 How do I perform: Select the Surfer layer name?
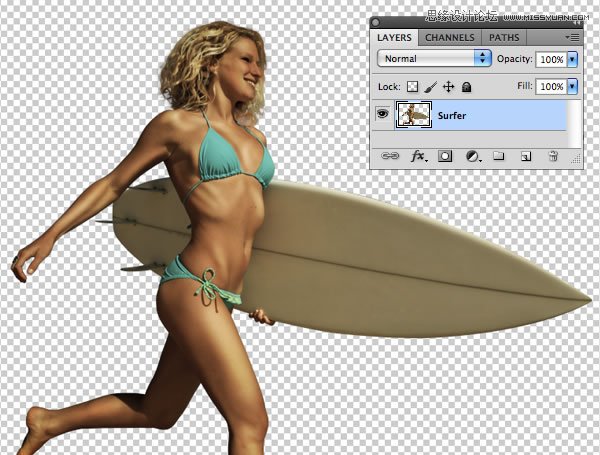coord(452,116)
